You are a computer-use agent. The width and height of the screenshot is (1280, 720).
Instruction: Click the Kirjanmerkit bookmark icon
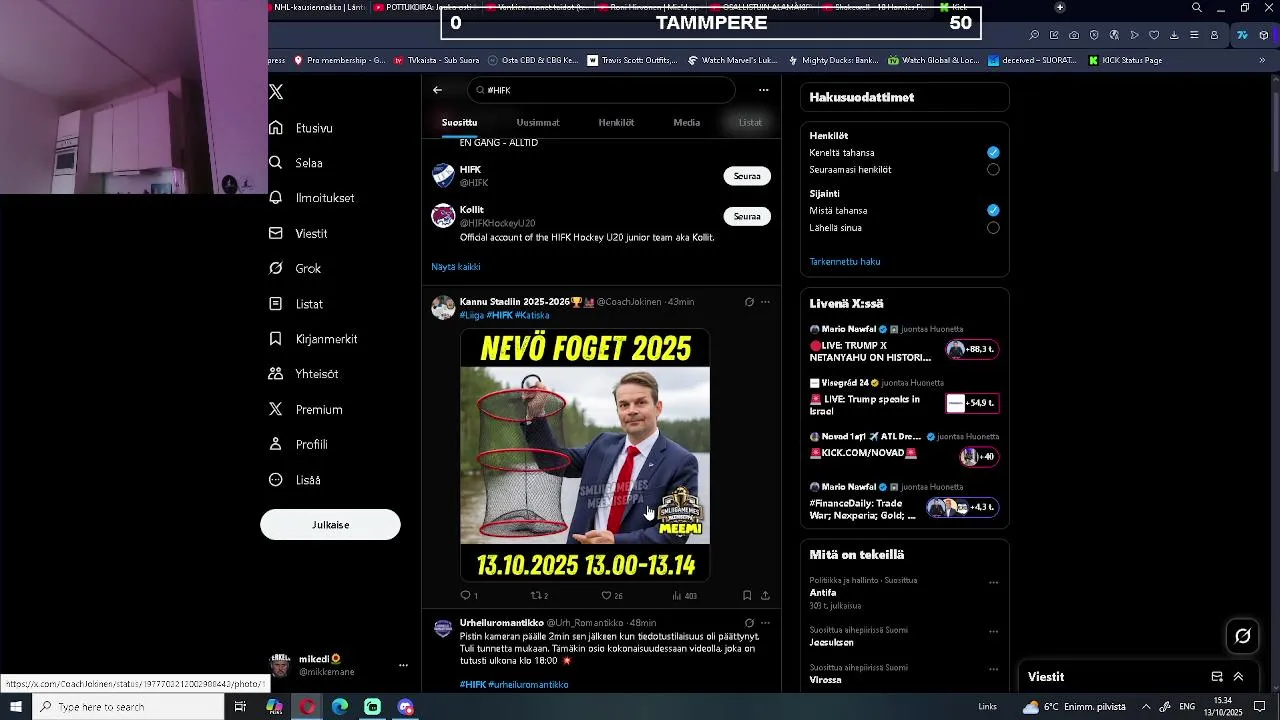276,339
